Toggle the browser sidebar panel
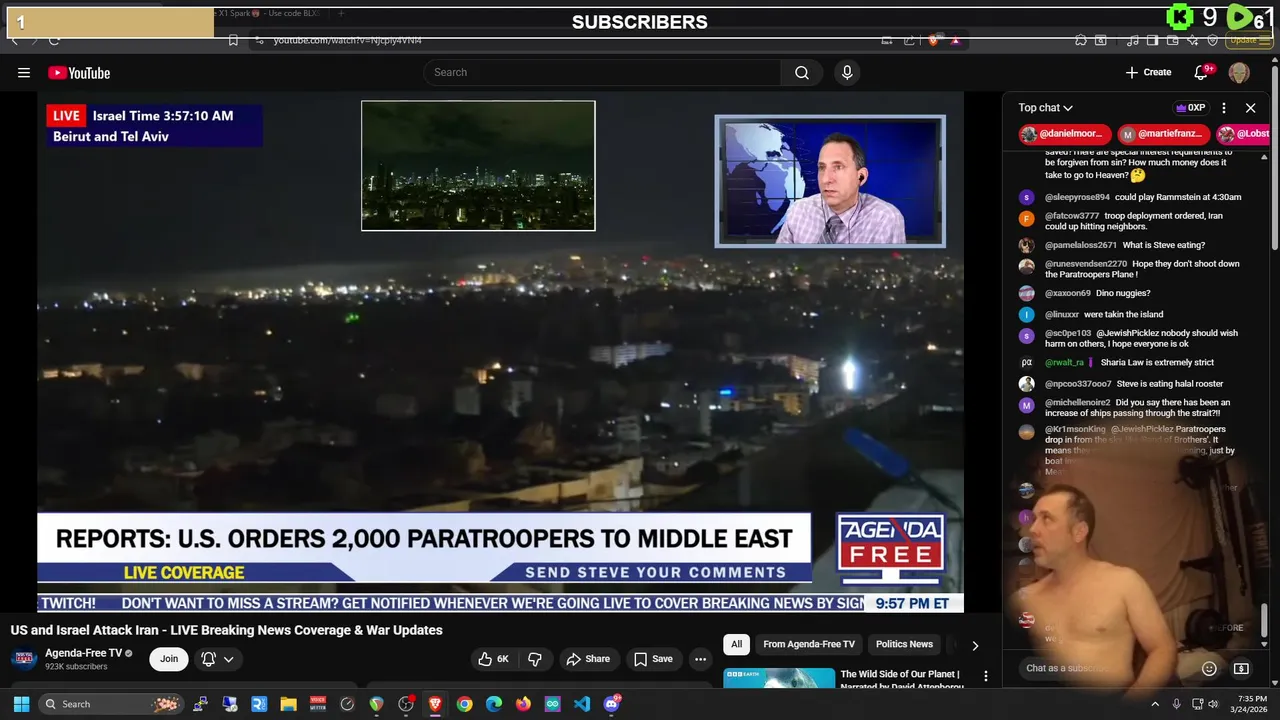This screenshot has height=720, width=1280. [x=1152, y=40]
